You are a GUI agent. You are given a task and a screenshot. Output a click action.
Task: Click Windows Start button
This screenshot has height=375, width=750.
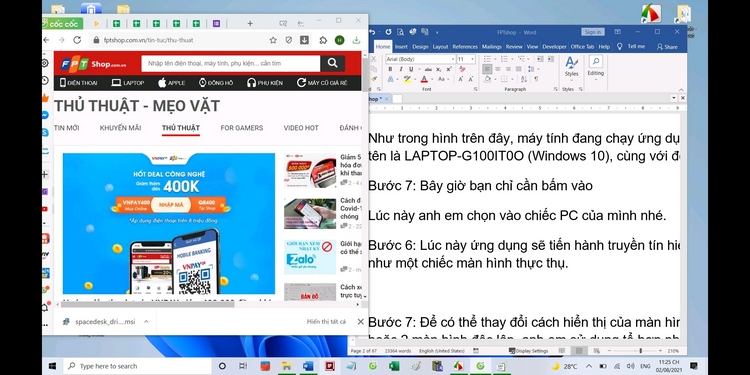tap(52, 366)
